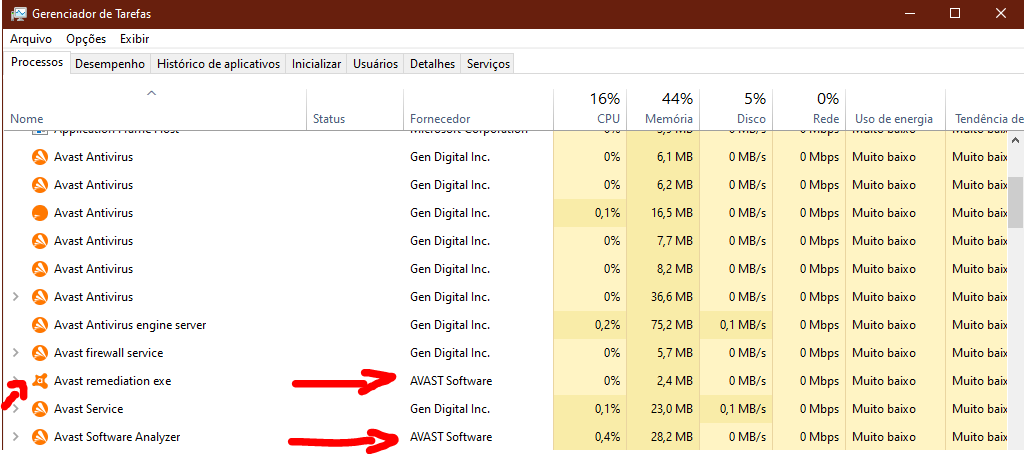Expand the Avast firewall service group
Viewport: 1024px width, 454px height.
tap(16, 353)
